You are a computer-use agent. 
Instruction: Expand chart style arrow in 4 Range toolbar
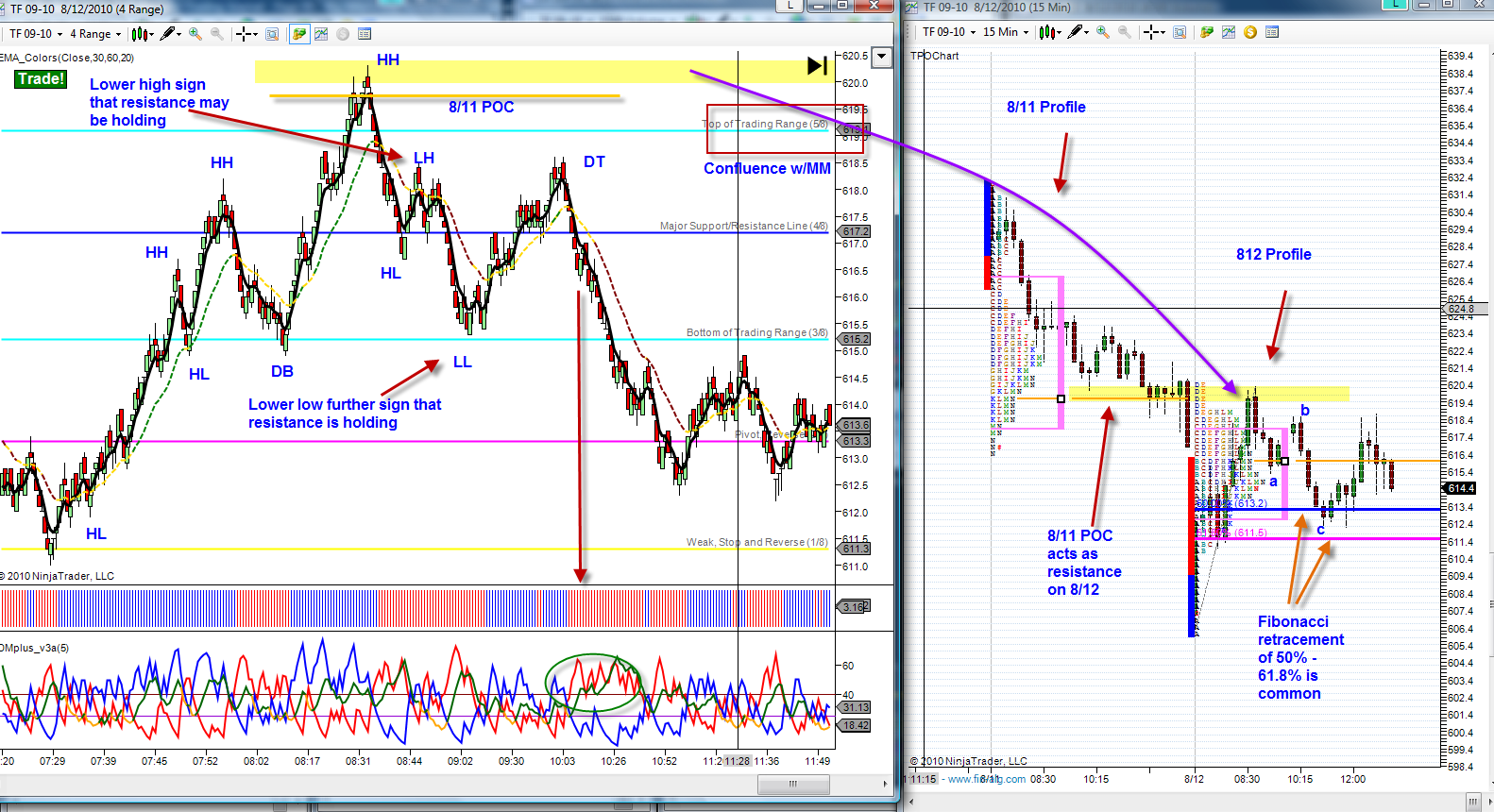[151, 35]
